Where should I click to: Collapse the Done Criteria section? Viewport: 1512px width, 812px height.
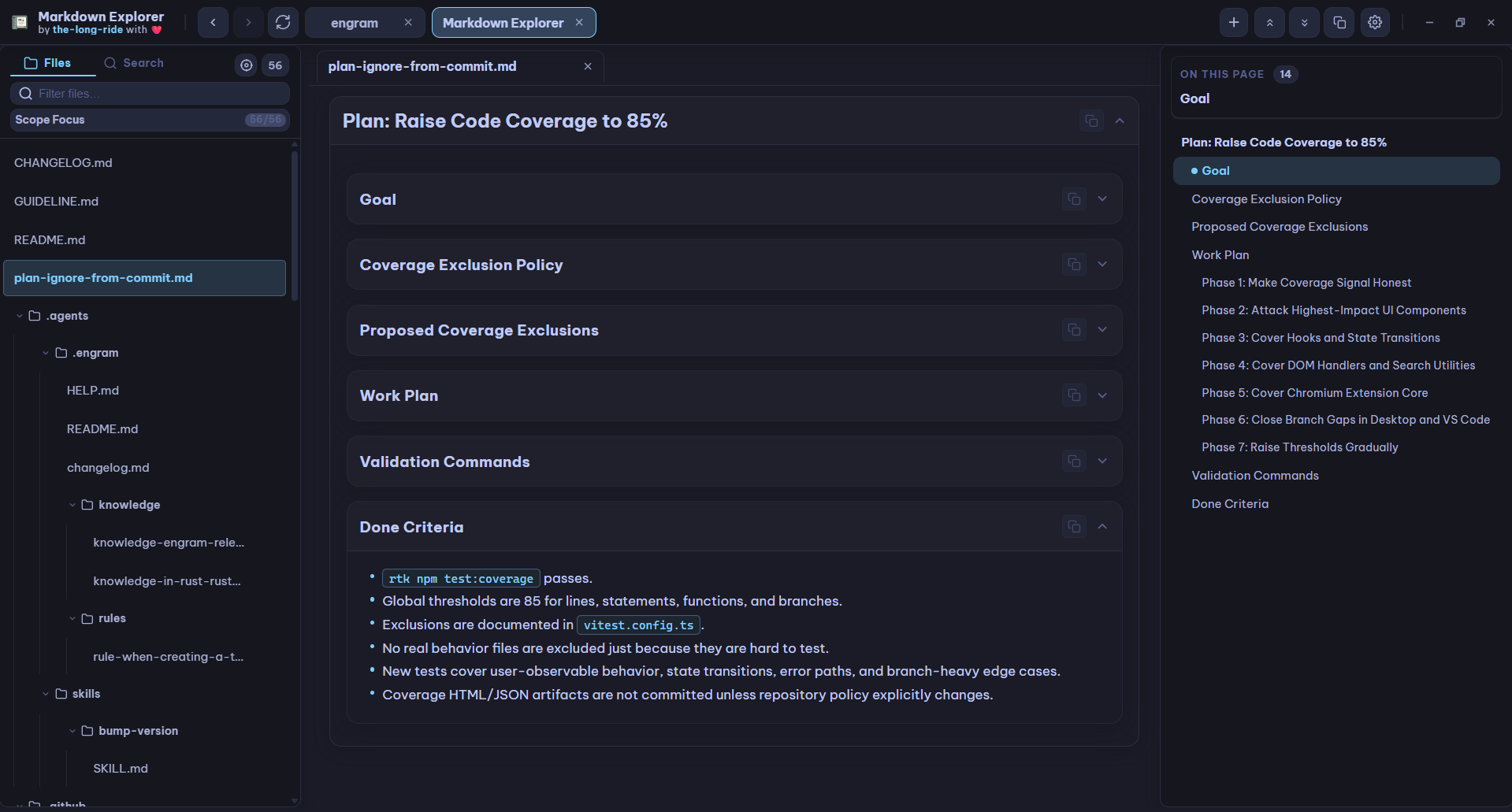point(1102,526)
